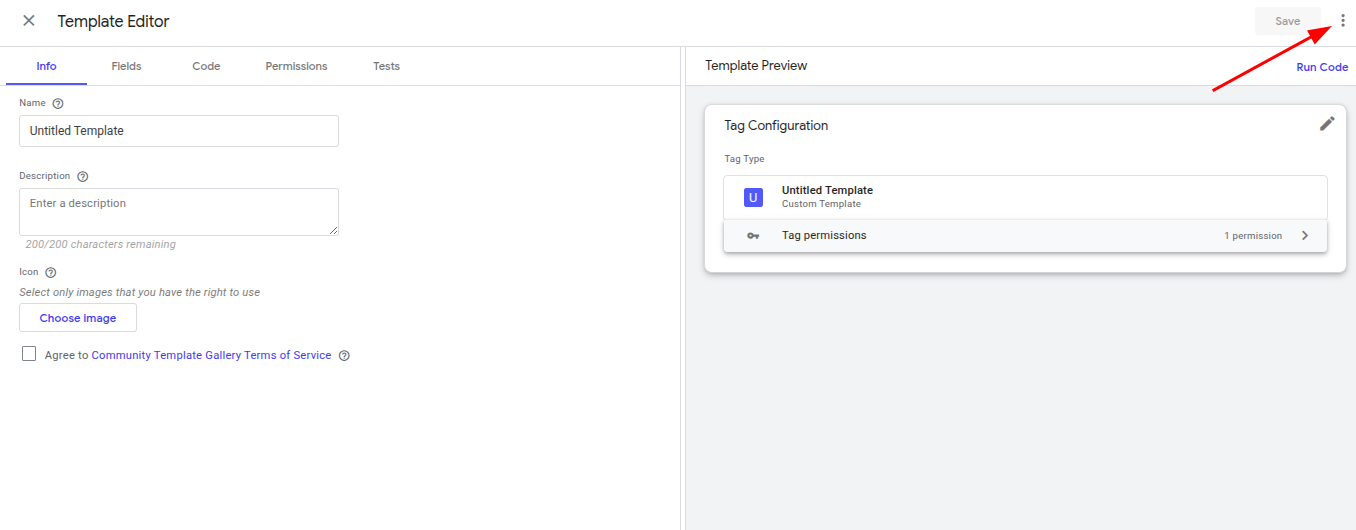Close the Template Editor with X icon

click(x=29, y=21)
